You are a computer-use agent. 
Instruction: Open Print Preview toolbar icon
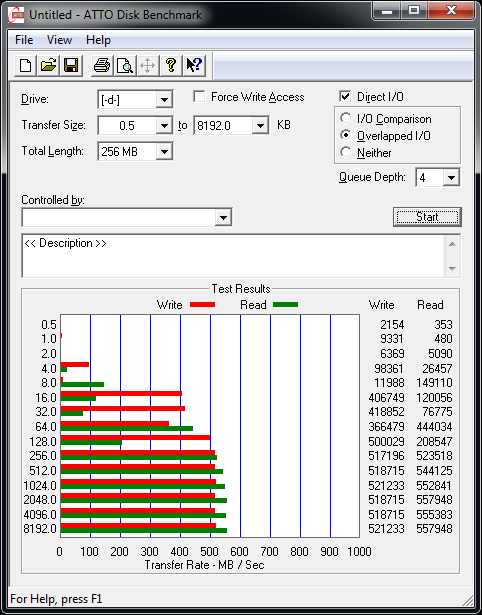pyautogui.click(x=125, y=65)
